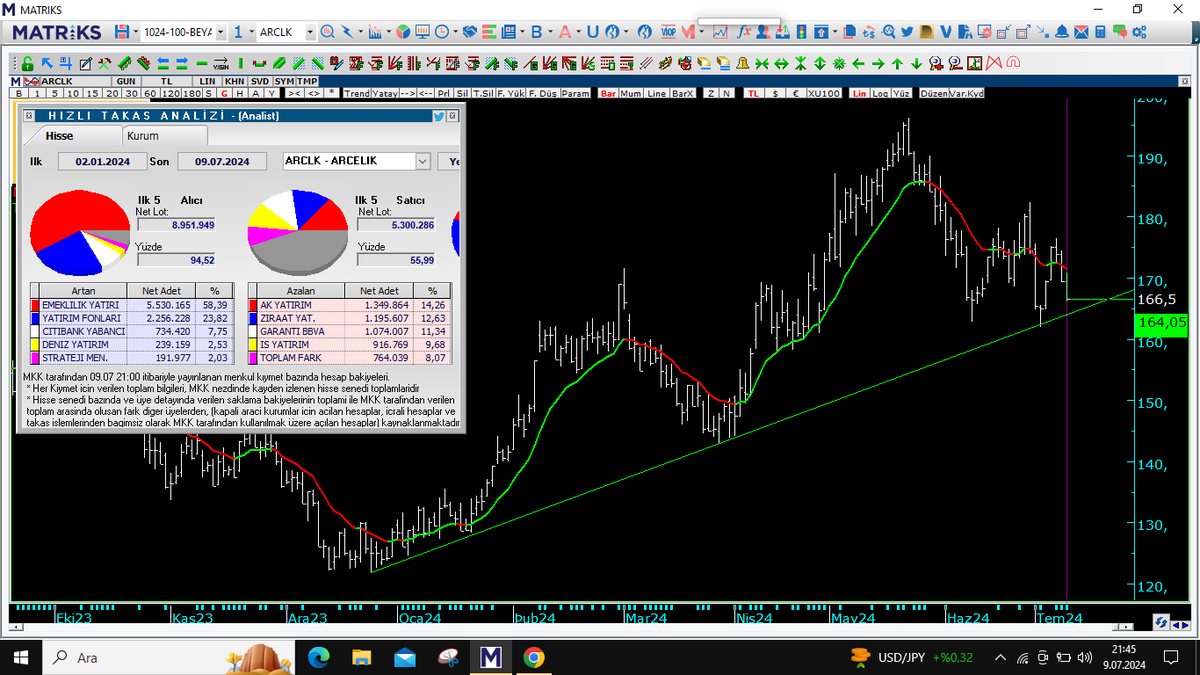Expand the red M icon dropdown arrow
Image resolution: width=1200 pixels, height=675 pixels.
(701, 32)
